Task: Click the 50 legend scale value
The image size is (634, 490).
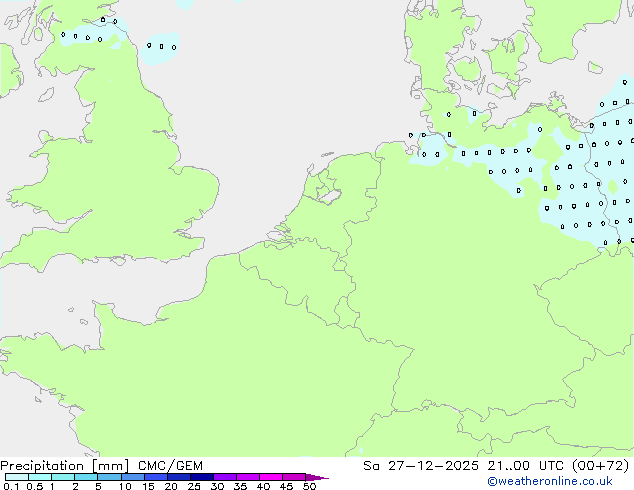Action: pyautogui.click(x=309, y=487)
